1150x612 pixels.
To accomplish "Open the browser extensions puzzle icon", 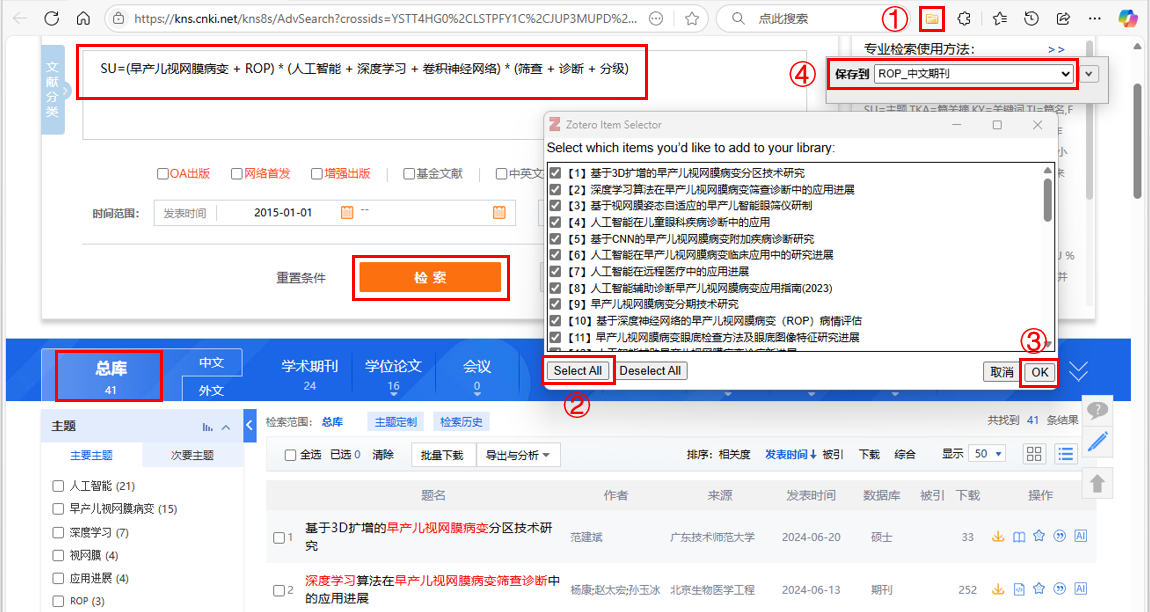I will coord(965,18).
